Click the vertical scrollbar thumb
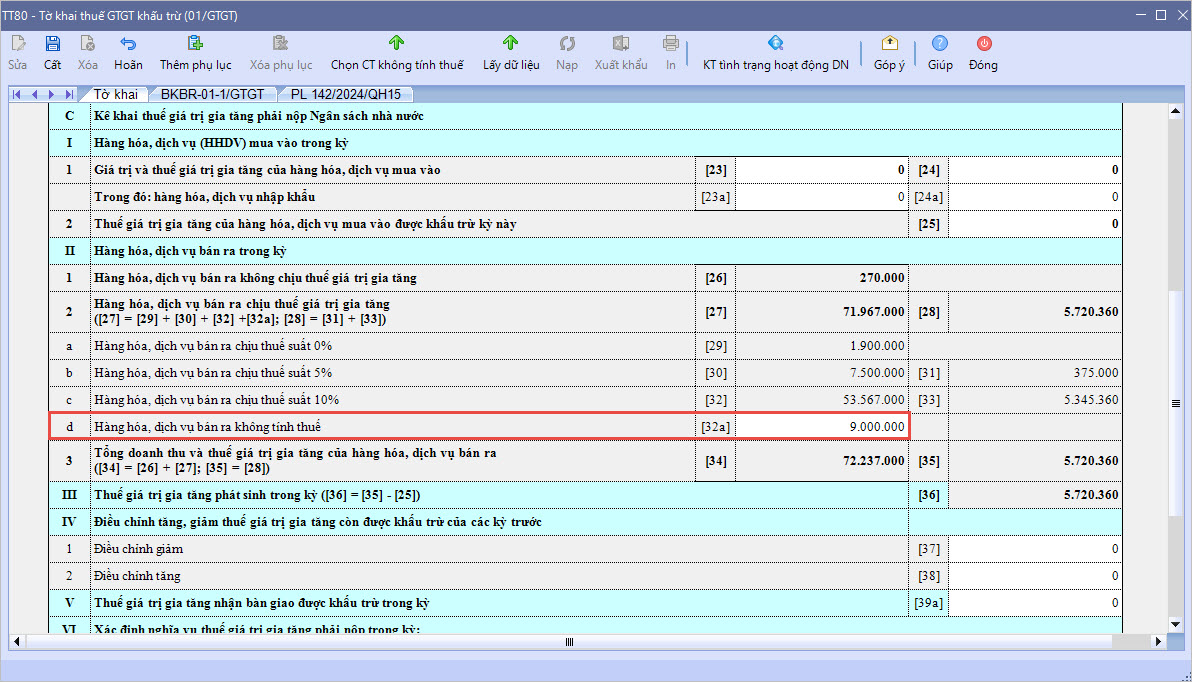The image size is (1192, 682). click(1176, 403)
